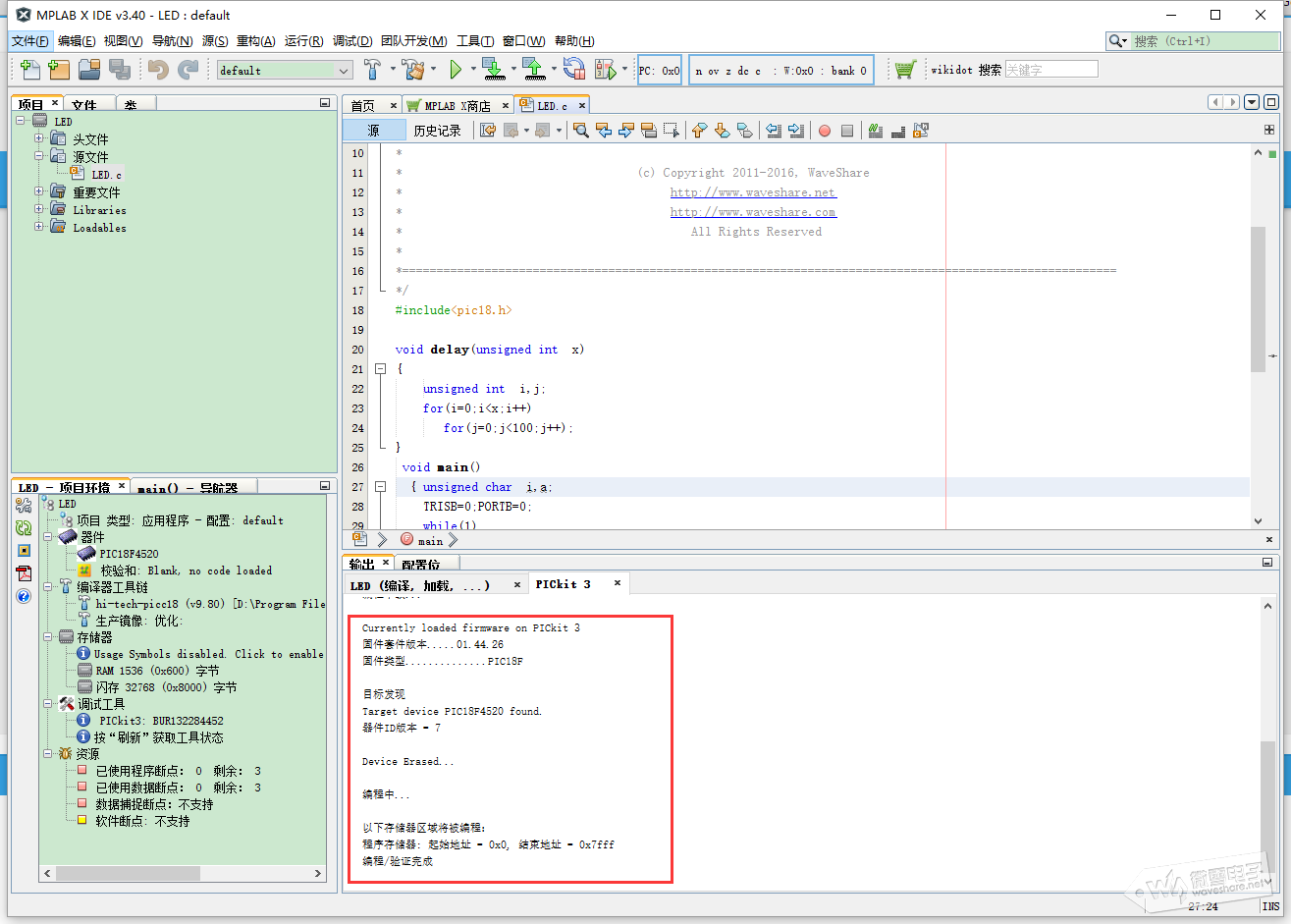Toggle the breakpoints icon in the dashboard sidebar
The height and width of the screenshot is (924, 1291).
click(24, 550)
